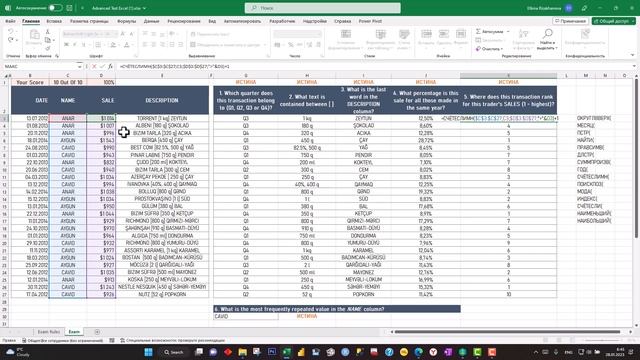This screenshot has height=360, width=640.
Task: Click the copy icon
Action: pos(48,40)
